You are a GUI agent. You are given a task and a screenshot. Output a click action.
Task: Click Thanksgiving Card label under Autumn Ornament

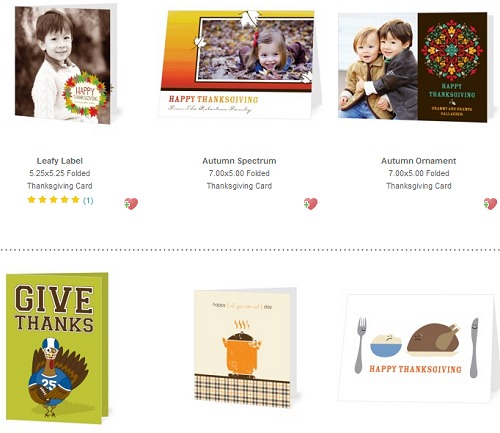(419, 186)
